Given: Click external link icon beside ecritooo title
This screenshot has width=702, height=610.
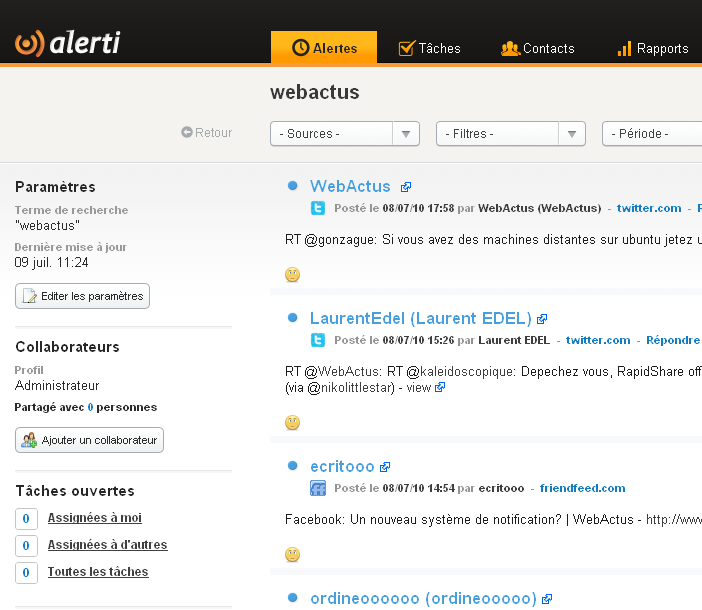Looking at the screenshot, I should pyautogui.click(x=385, y=467).
